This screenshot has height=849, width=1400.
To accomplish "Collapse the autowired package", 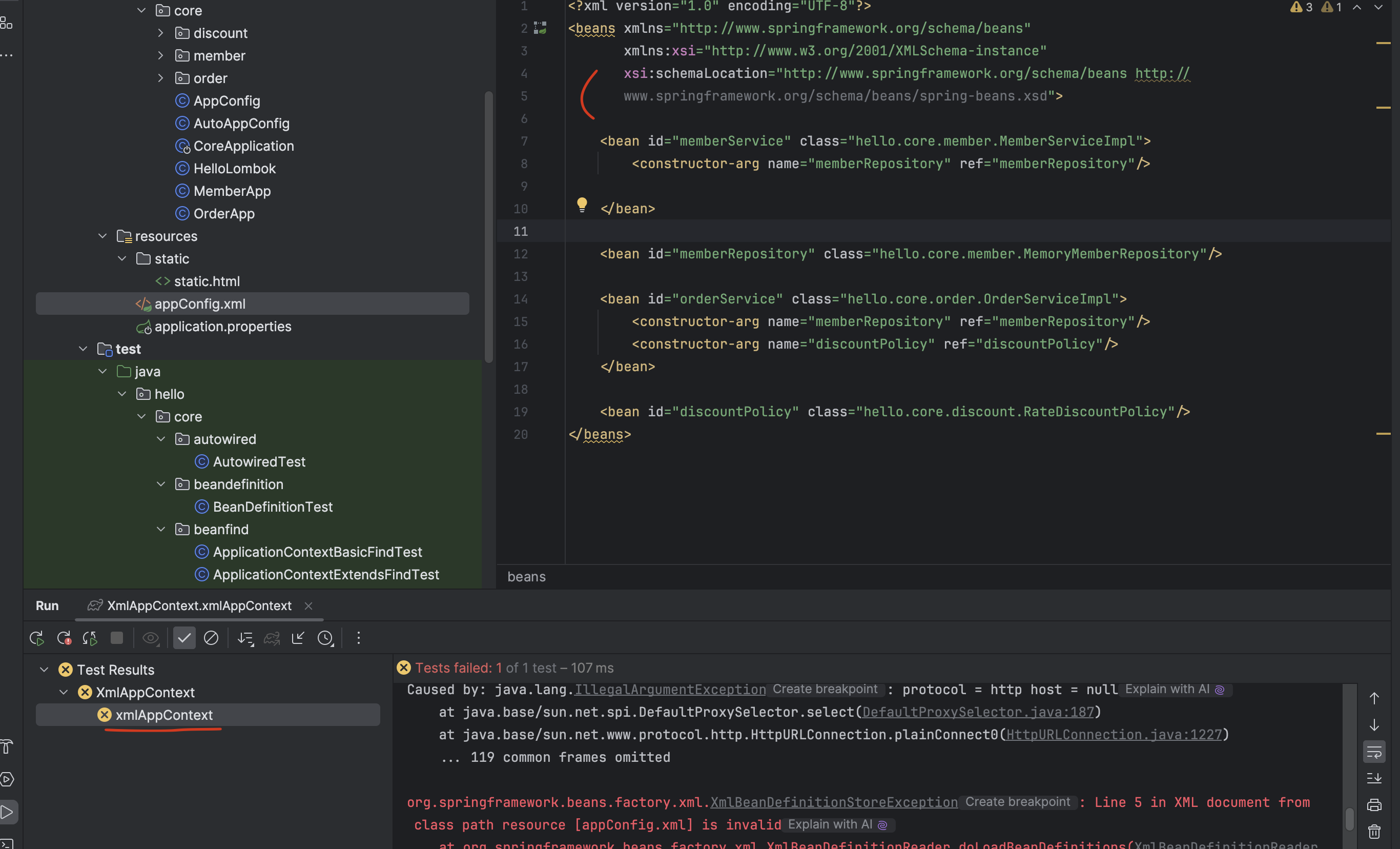I will (x=161, y=439).
